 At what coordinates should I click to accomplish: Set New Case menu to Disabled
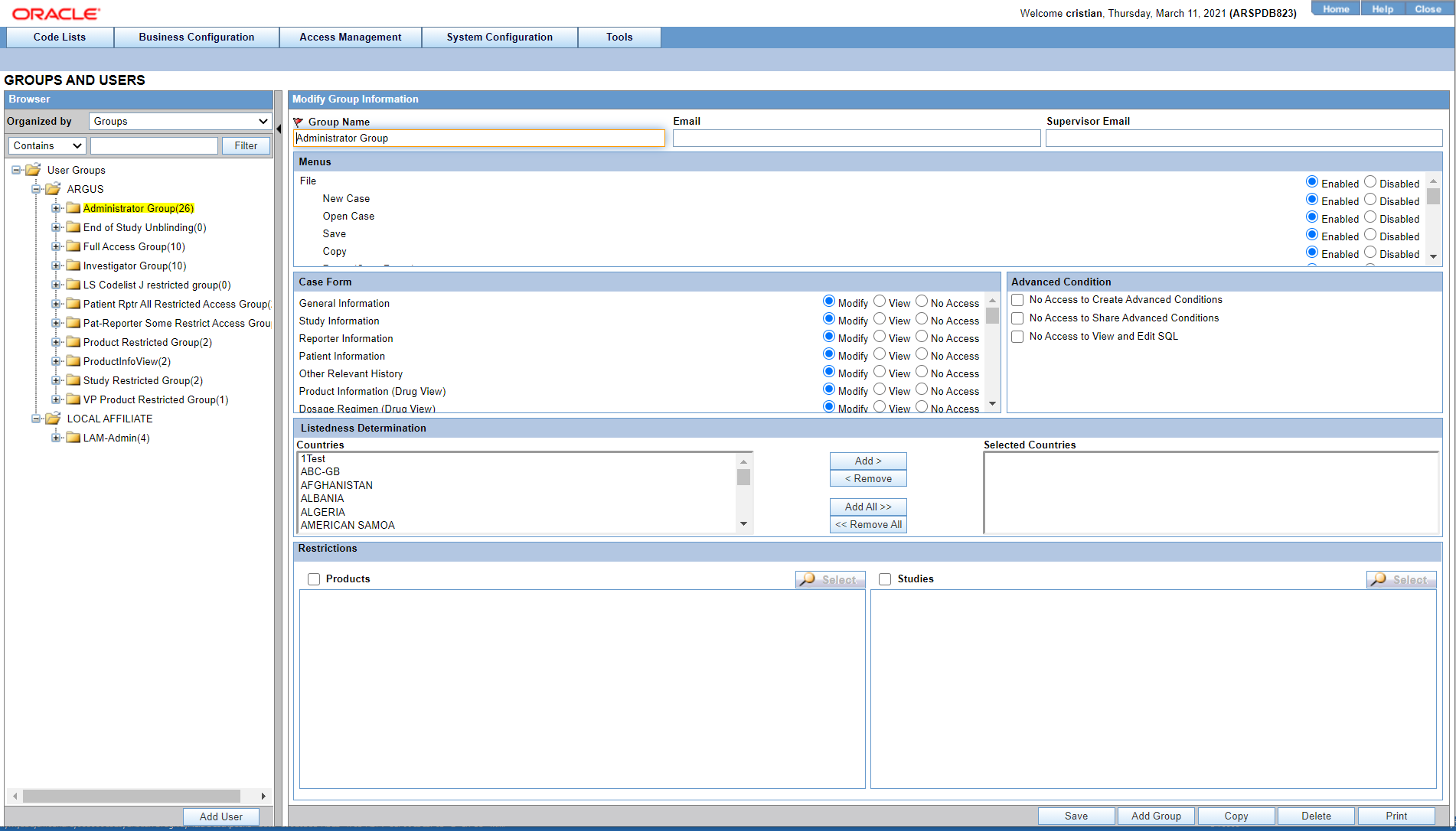1370,200
